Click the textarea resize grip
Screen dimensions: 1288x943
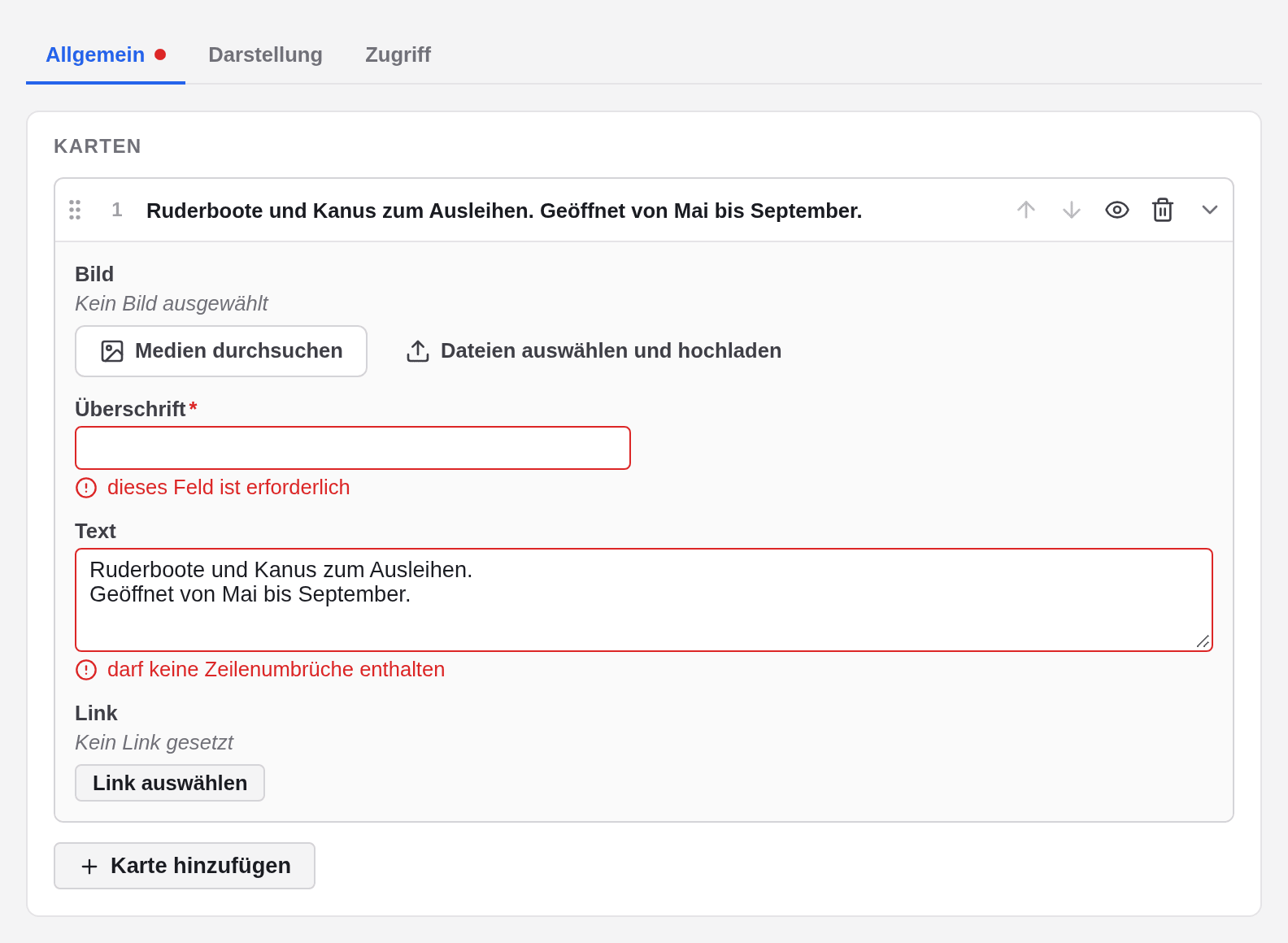pyautogui.click(x=1203, y=641)
